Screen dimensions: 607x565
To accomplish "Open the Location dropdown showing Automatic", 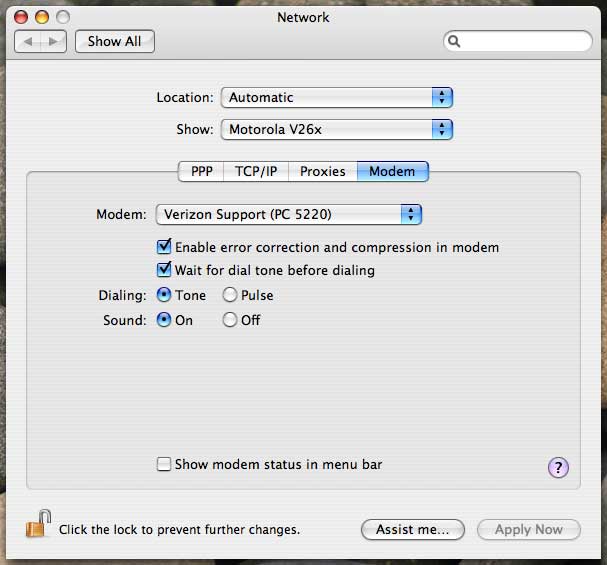I will [336, 98].
